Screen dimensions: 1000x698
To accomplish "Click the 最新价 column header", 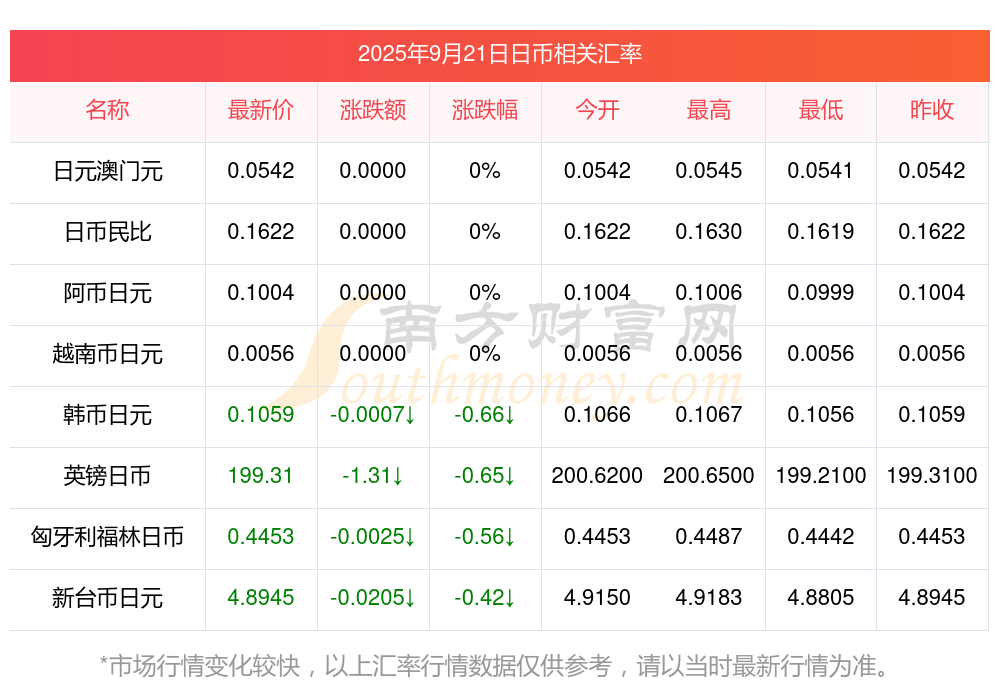I will point(261,110).
